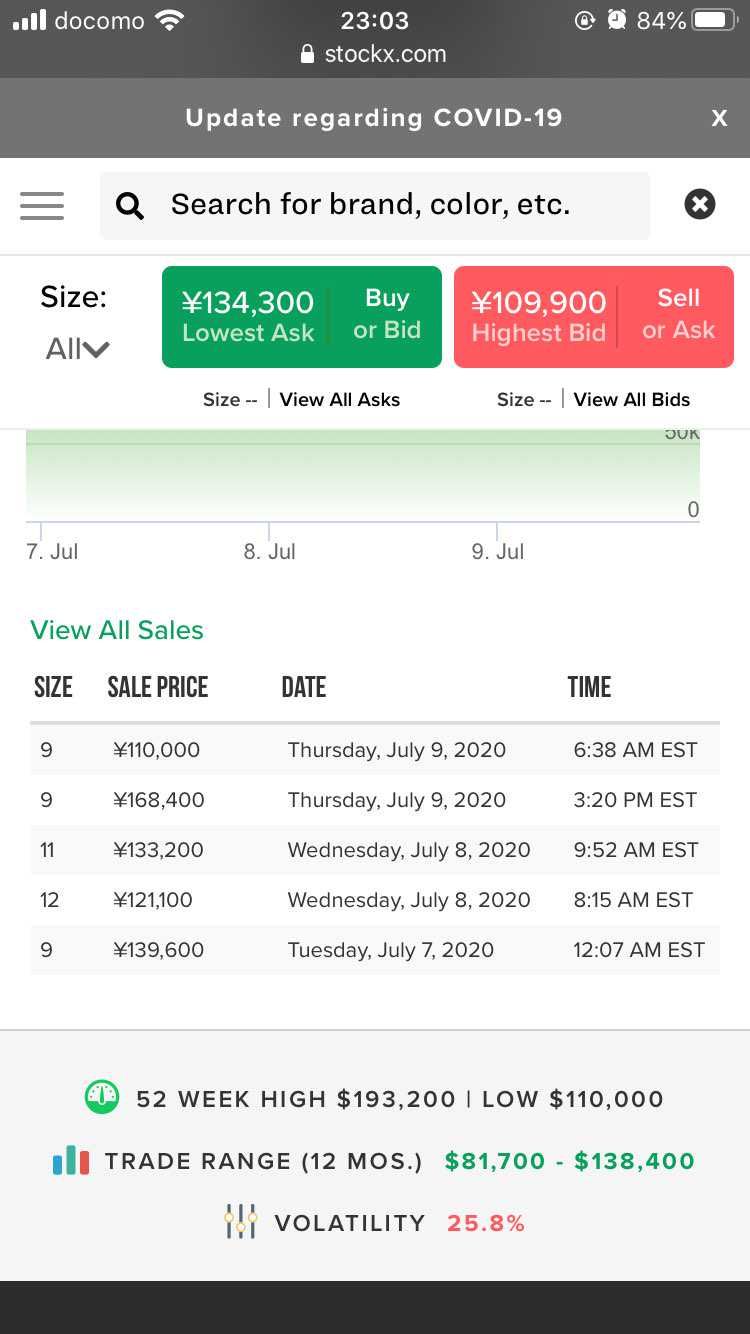Image resolution: width=750 pixels, height=1334 pixels.
Task: Select the ¥168,400 sale row
Action: pyautogui.click(x=375, y=800)
